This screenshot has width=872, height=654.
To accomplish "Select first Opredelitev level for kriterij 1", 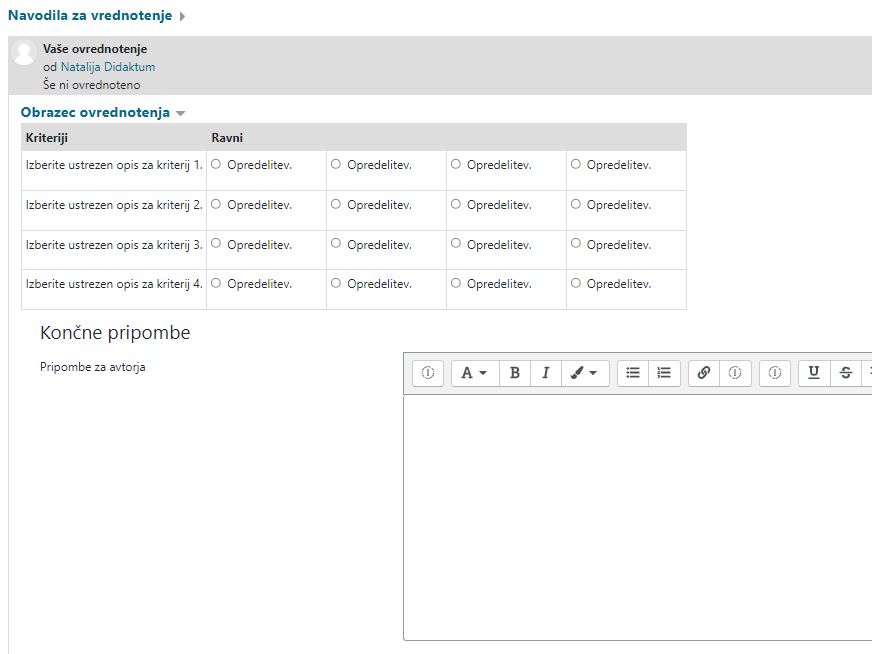I will click(x=216, y=164).
